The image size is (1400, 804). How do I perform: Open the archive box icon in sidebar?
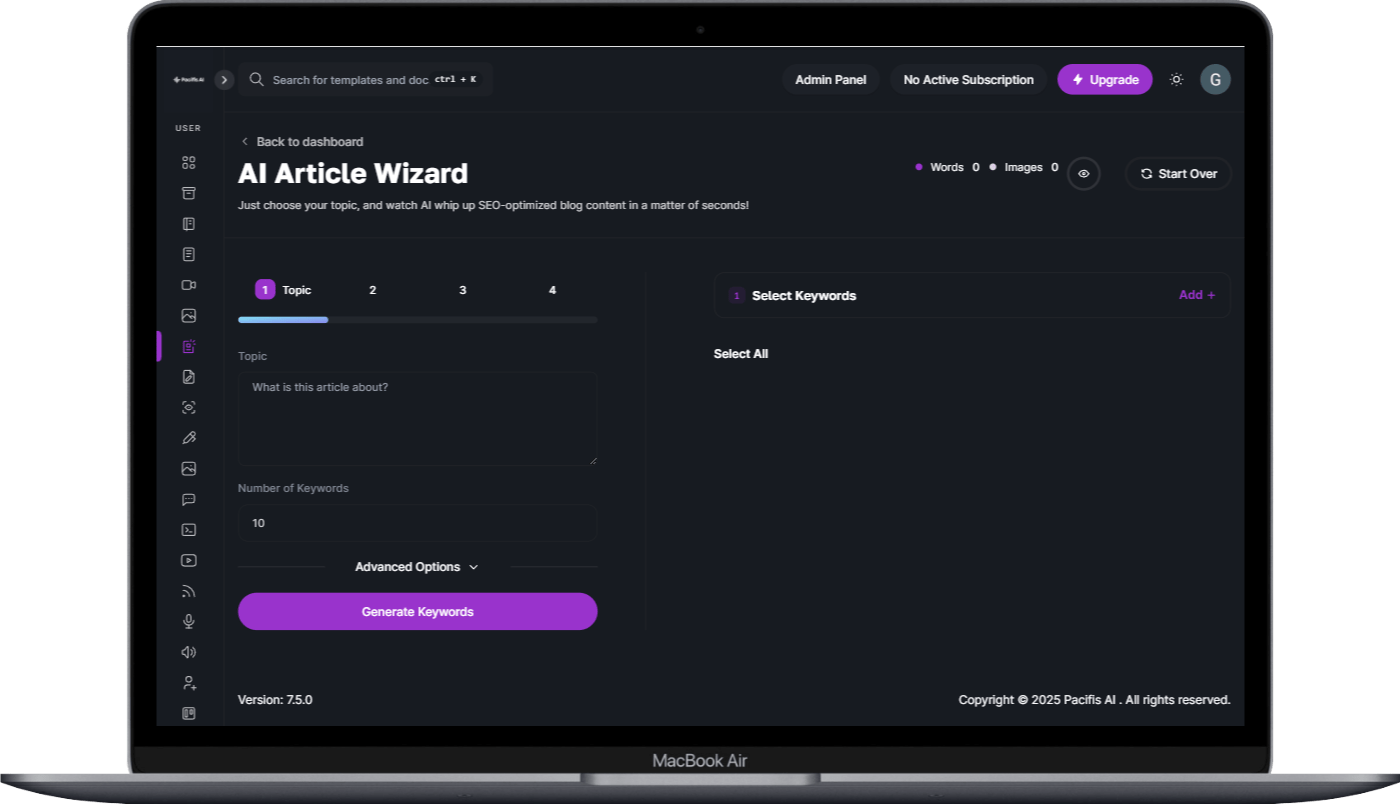pos(189,193)
